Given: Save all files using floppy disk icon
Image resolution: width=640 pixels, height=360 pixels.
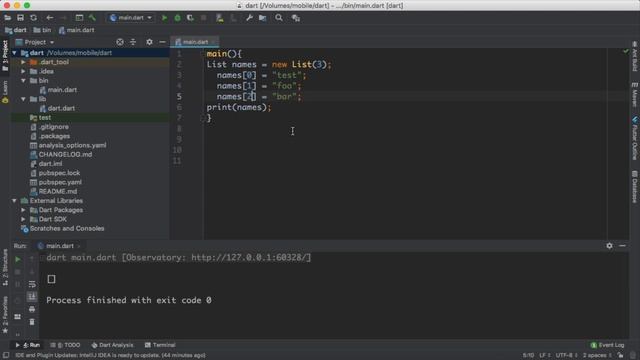Looking at the screenshot, I should [20, 18].
